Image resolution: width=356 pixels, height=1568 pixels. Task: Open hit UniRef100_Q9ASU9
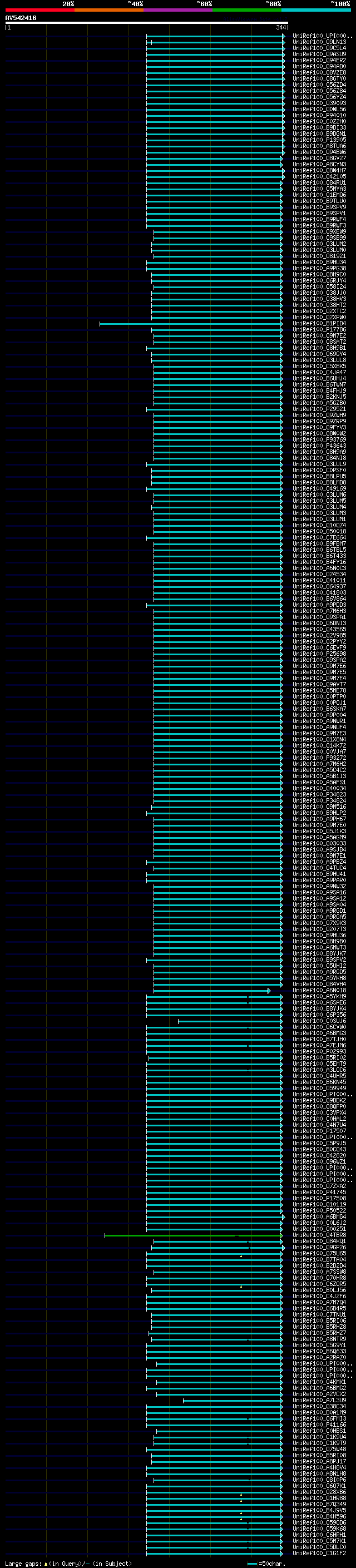[x=319, y=54]
